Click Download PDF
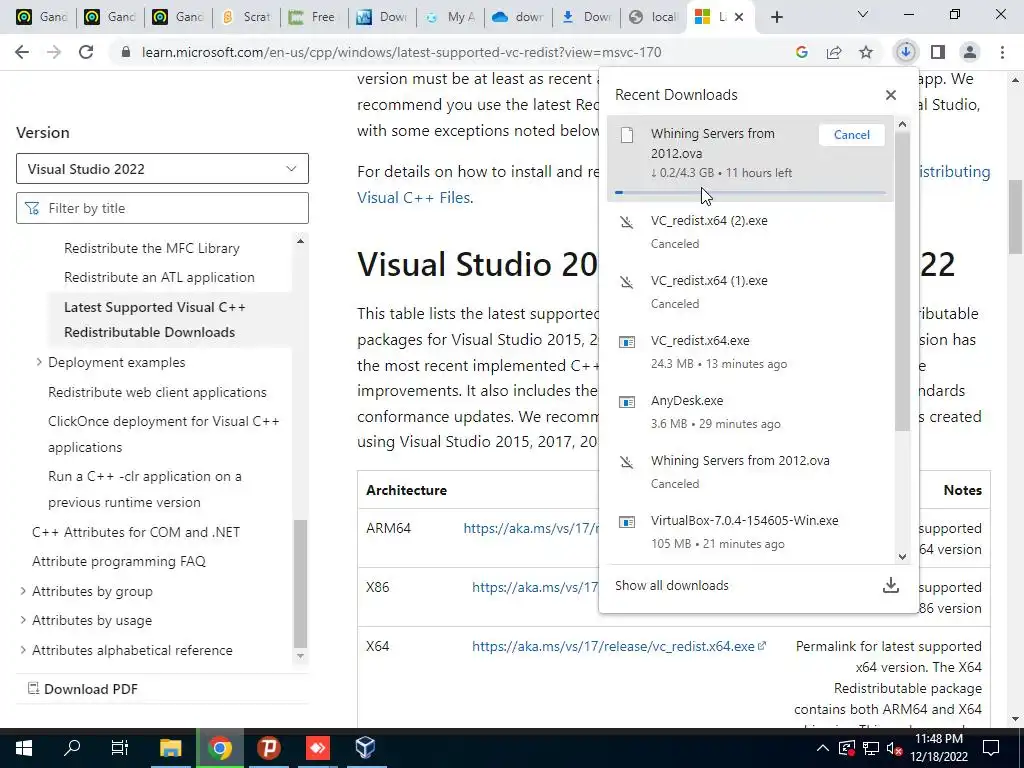Image resolution: width=1024 pixels, height=768 pixels. [x=82, y=688]
